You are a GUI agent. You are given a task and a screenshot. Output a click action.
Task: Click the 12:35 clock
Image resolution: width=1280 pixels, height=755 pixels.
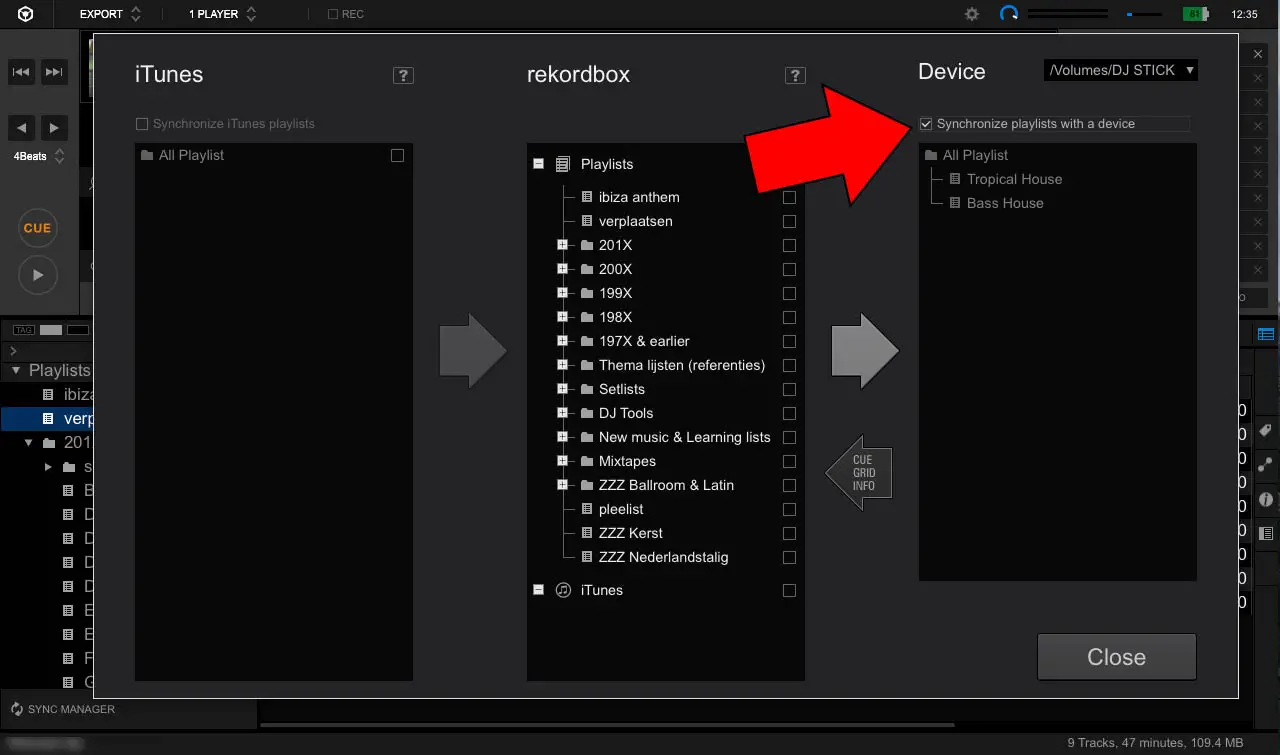coord(1245,14)
